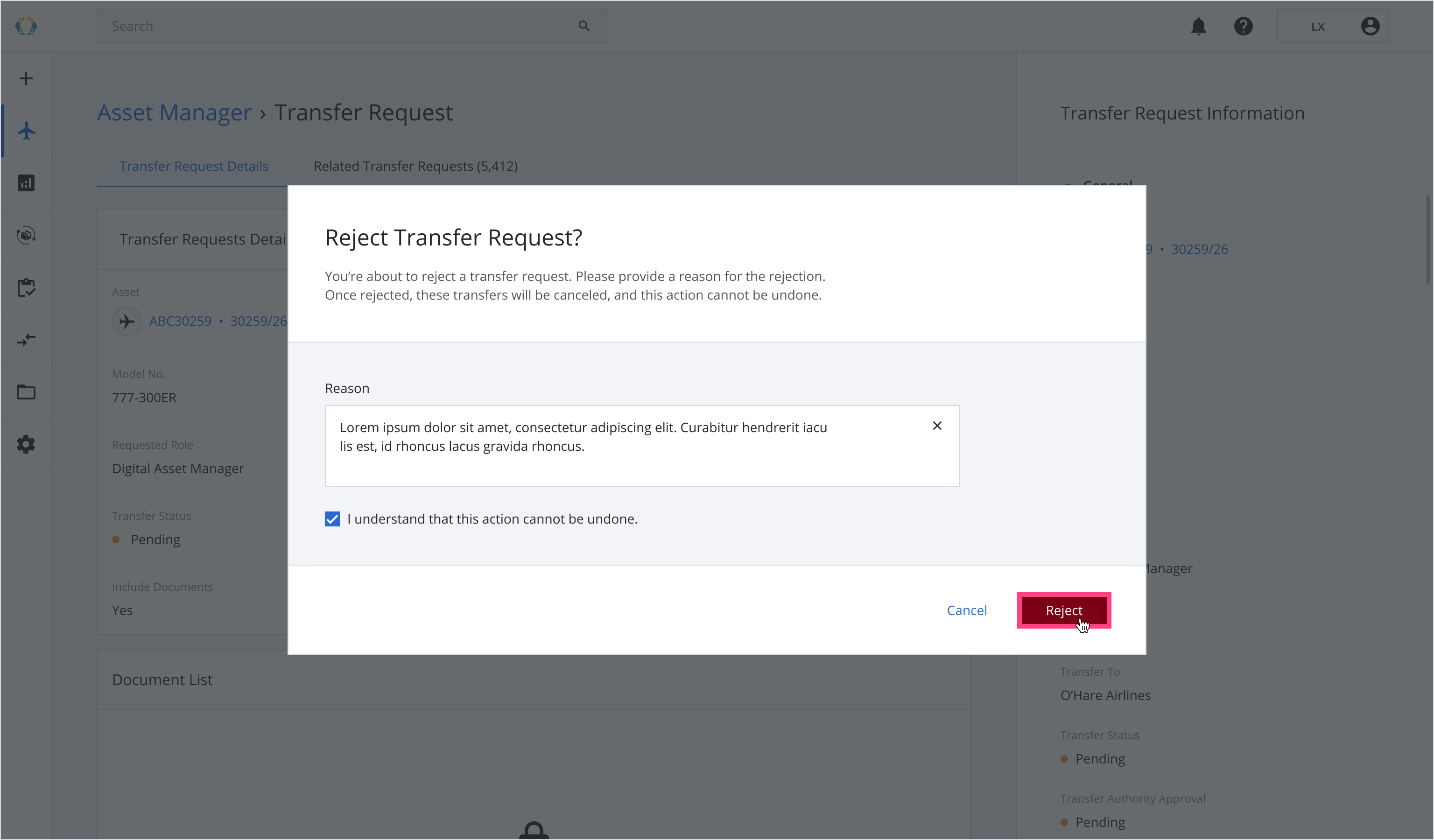Click the right panel scrollbar

click(x=1428, y=239)
